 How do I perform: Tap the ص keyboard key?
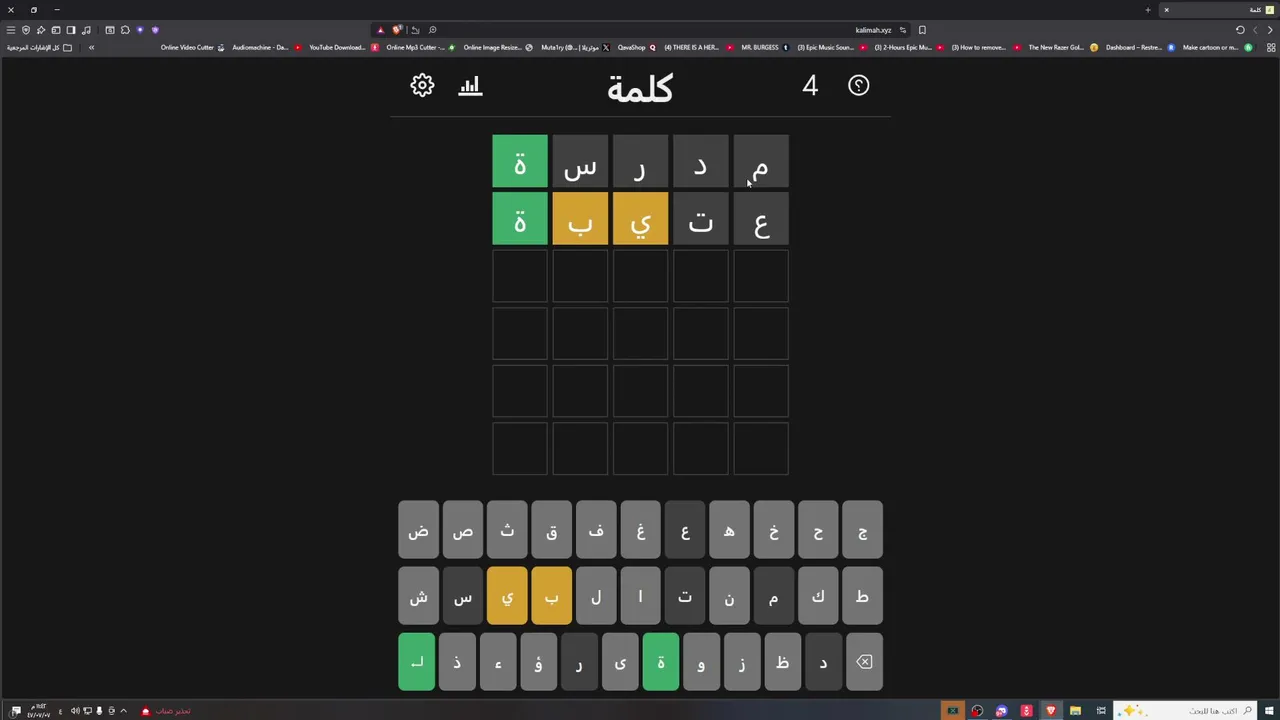pos(463,531)
